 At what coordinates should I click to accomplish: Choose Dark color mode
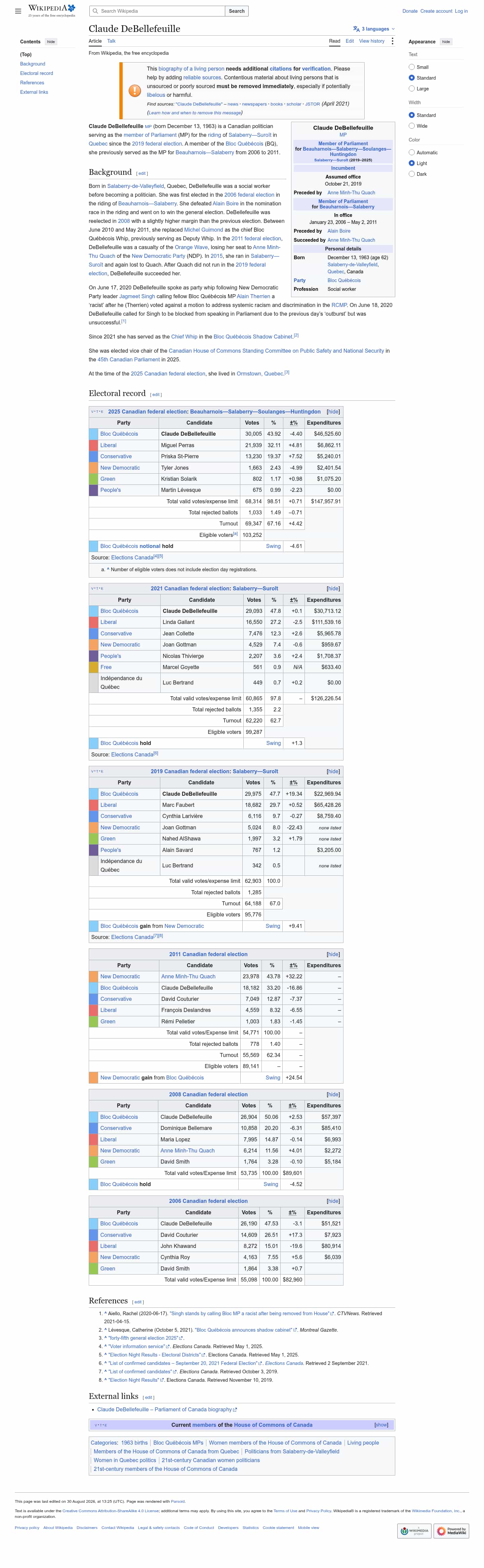click(411, 174)
